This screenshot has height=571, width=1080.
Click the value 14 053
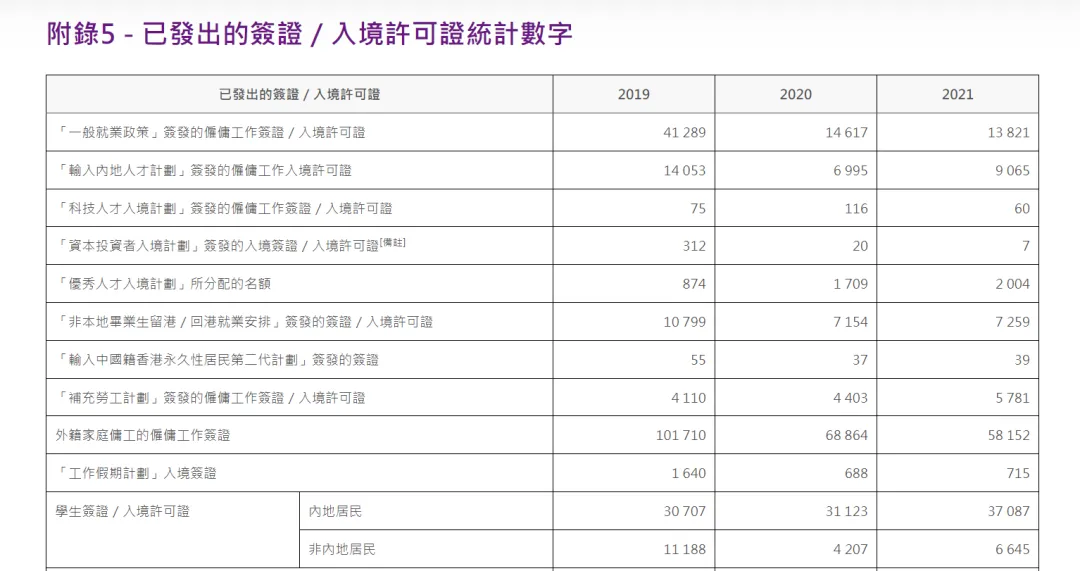tap(685, 170)
